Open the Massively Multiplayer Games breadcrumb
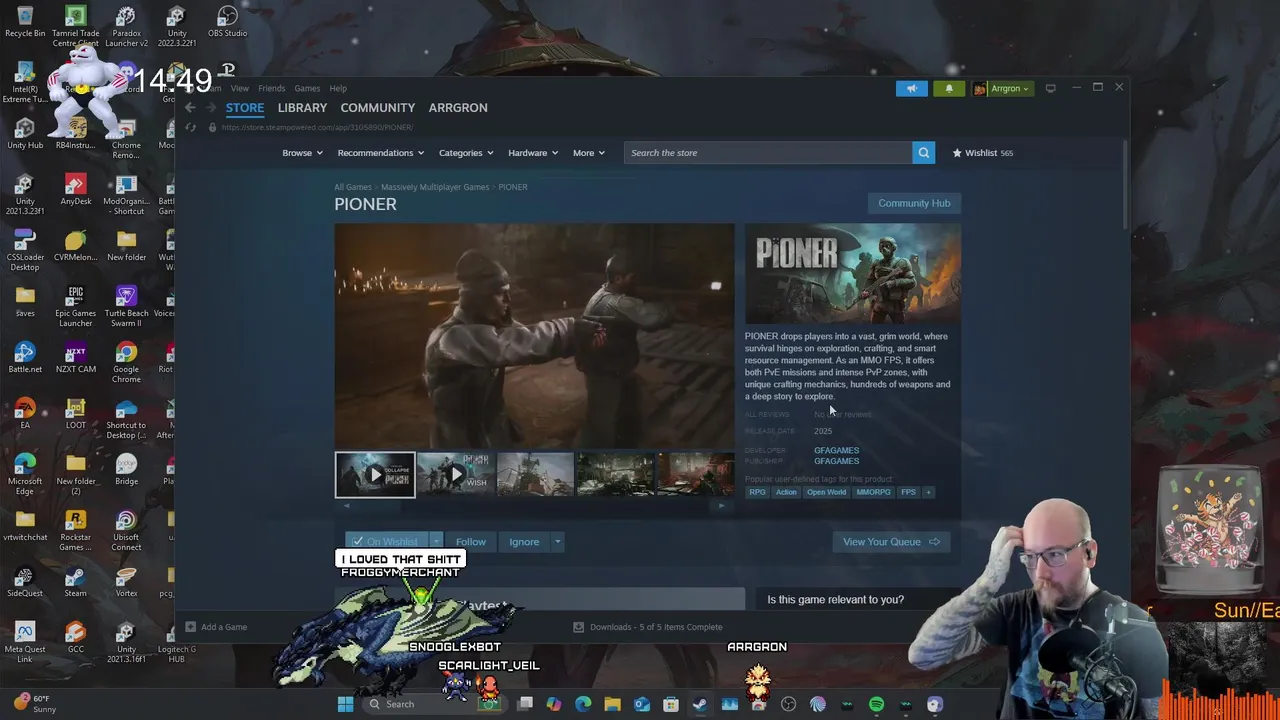This screenshot has height=720, width=1280. [435, 187]
